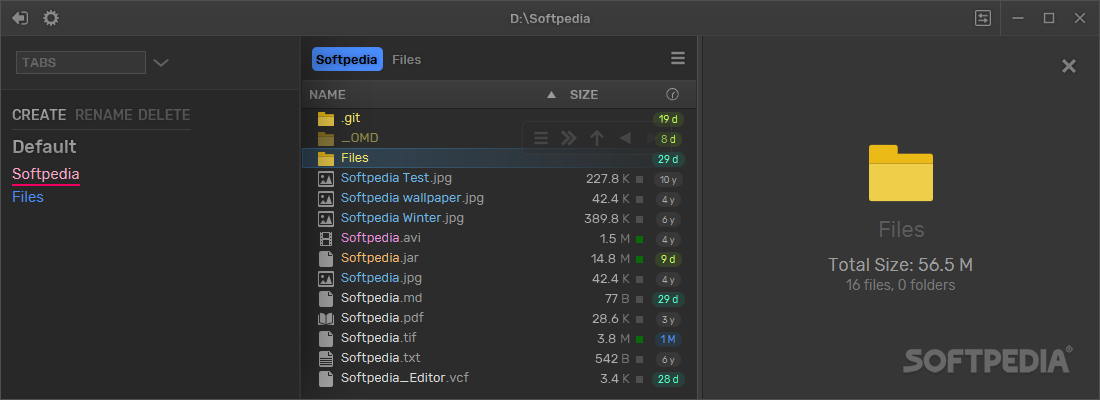Click the text file icon of Softpedia.txt

[326, 359]
